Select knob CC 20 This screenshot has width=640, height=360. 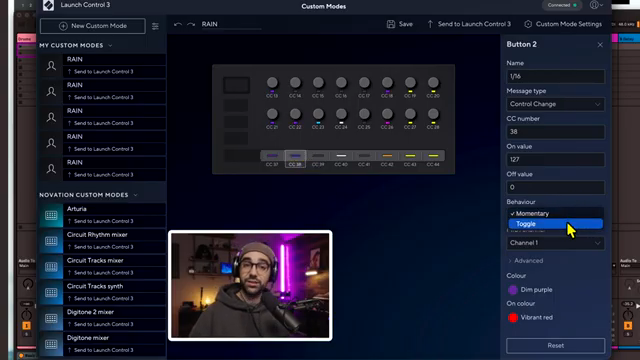click(x=433, y=83)
